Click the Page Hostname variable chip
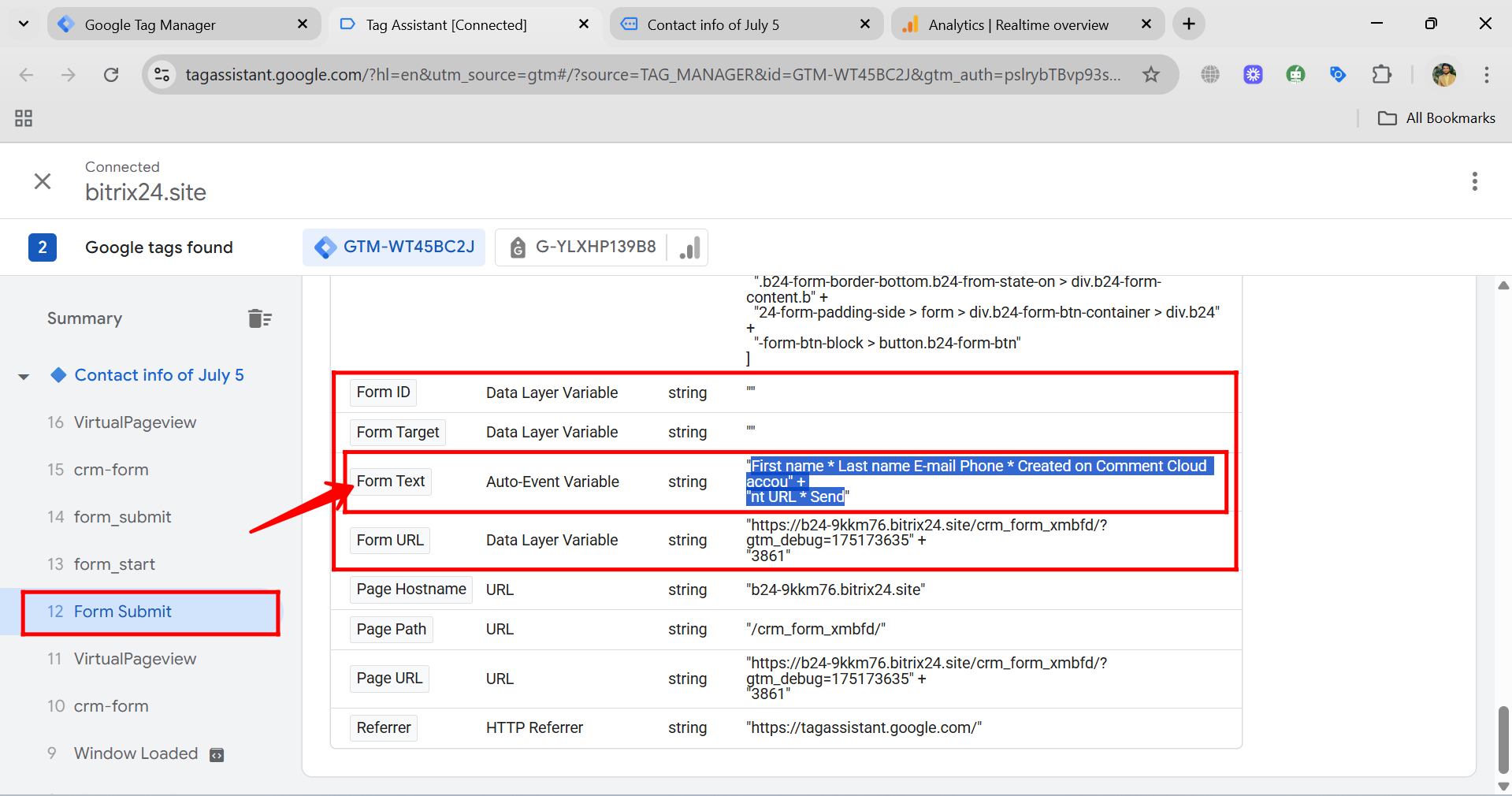The width and height of the screenshot is (1512, 796). pos(411,589)
